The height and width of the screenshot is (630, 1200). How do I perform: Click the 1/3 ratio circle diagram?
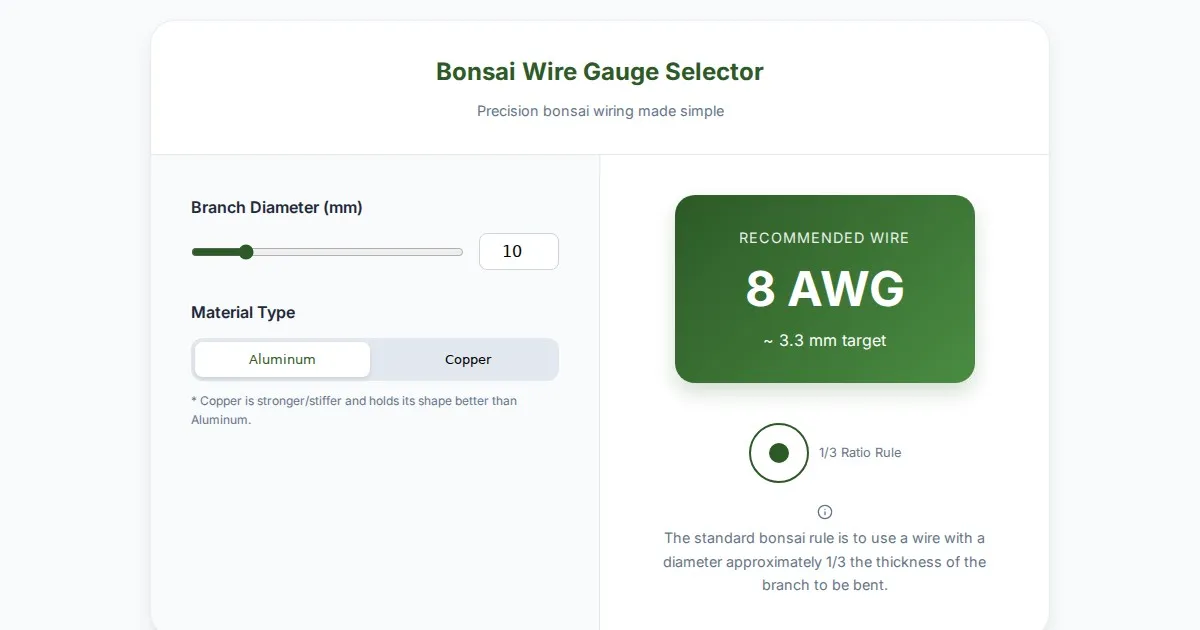(779, 453)
